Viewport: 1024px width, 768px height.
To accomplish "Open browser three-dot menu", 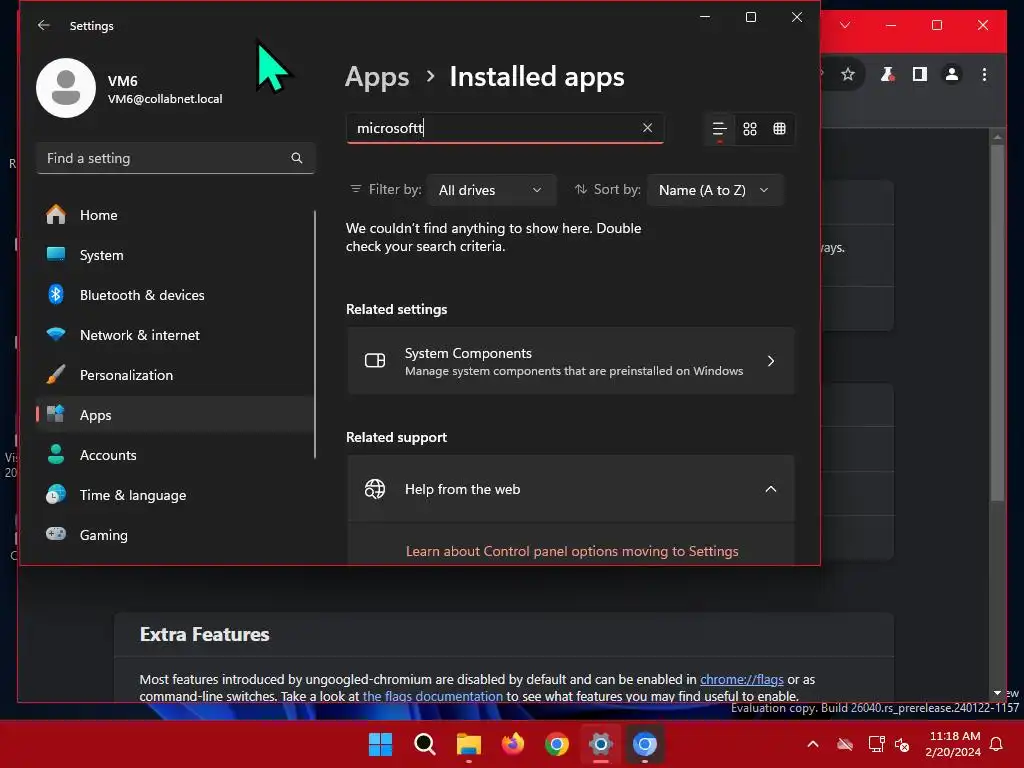I will click(984, 74).
